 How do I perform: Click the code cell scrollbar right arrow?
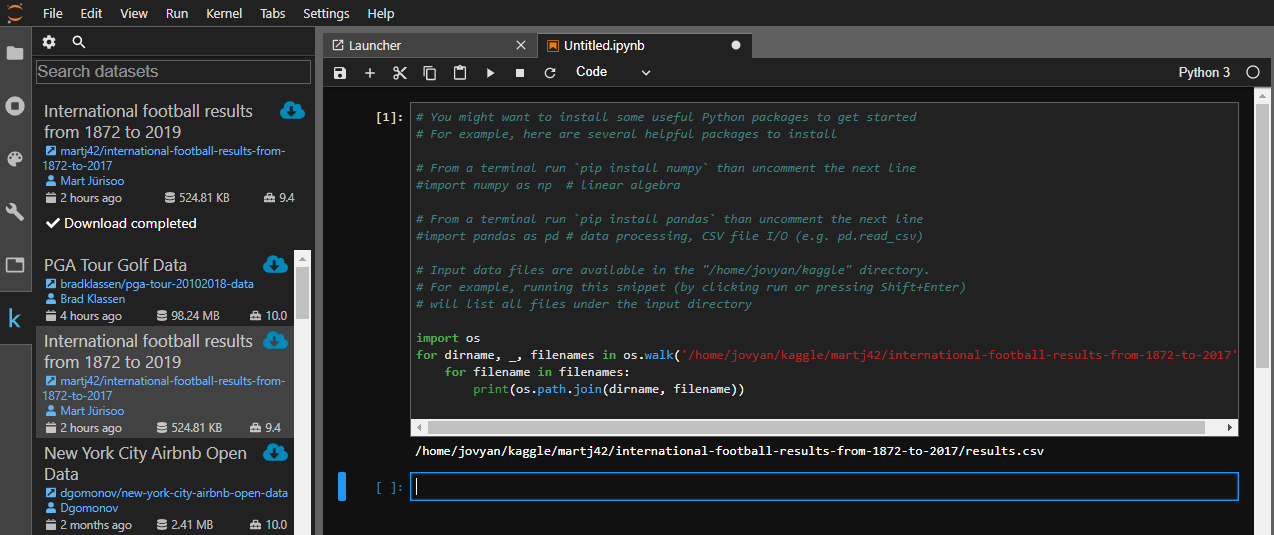click(1230, 427)
